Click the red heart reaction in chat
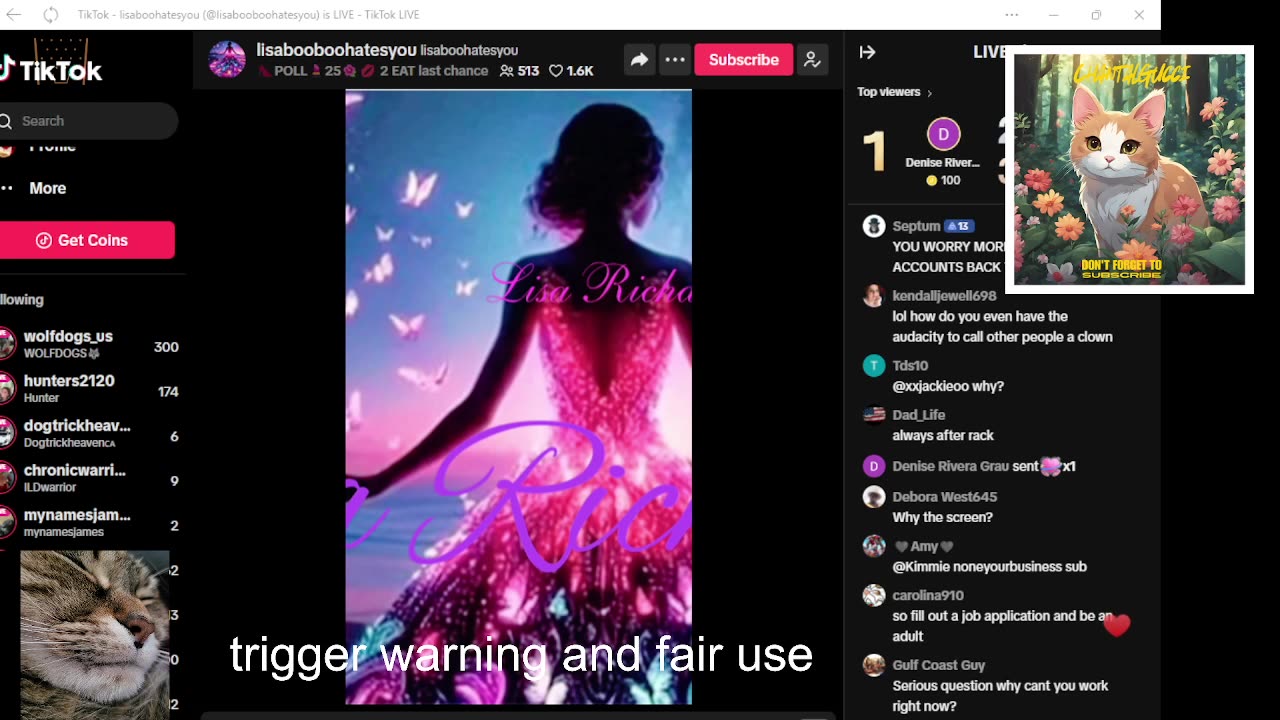Viewport: 1280px width, 720px height. pos(1116,626)
